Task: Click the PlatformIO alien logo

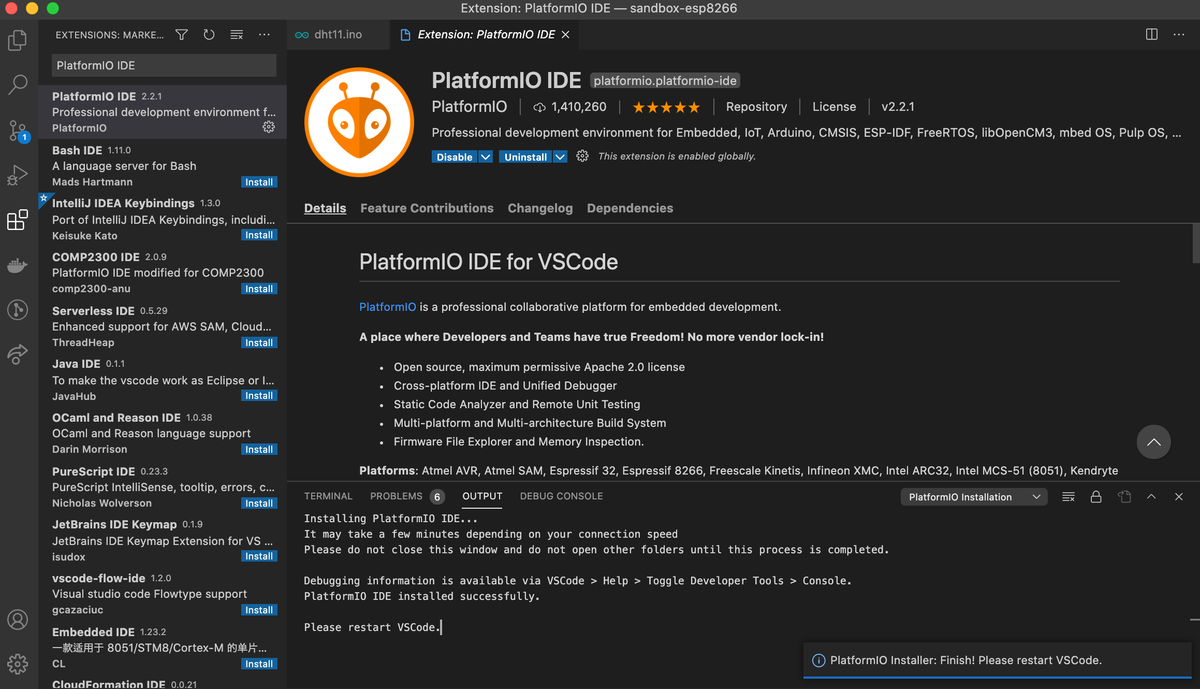Action: click(x=358, y=121)
